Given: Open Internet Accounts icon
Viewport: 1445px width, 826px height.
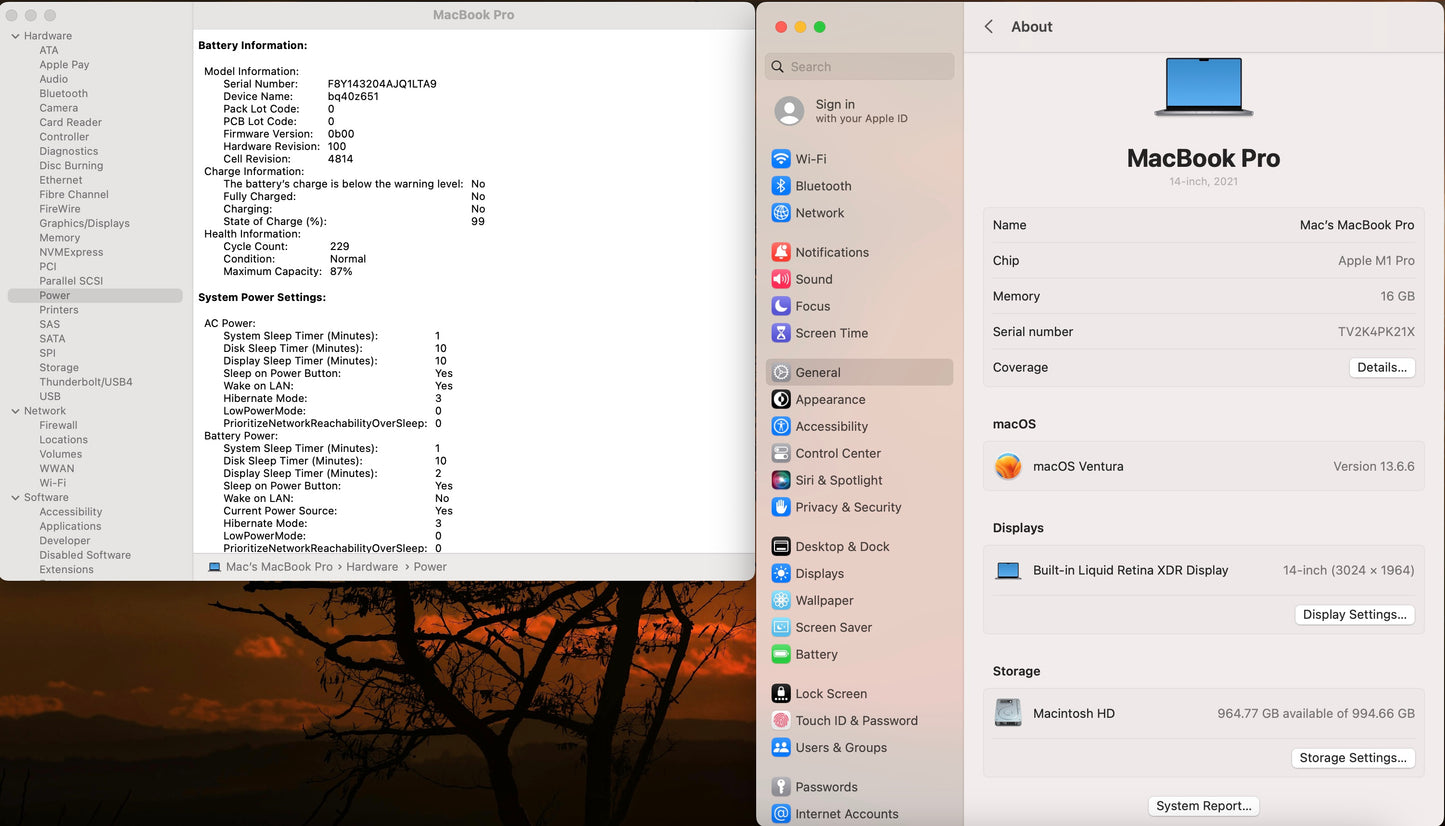Looking at the screenshot, I should point(781,813).
